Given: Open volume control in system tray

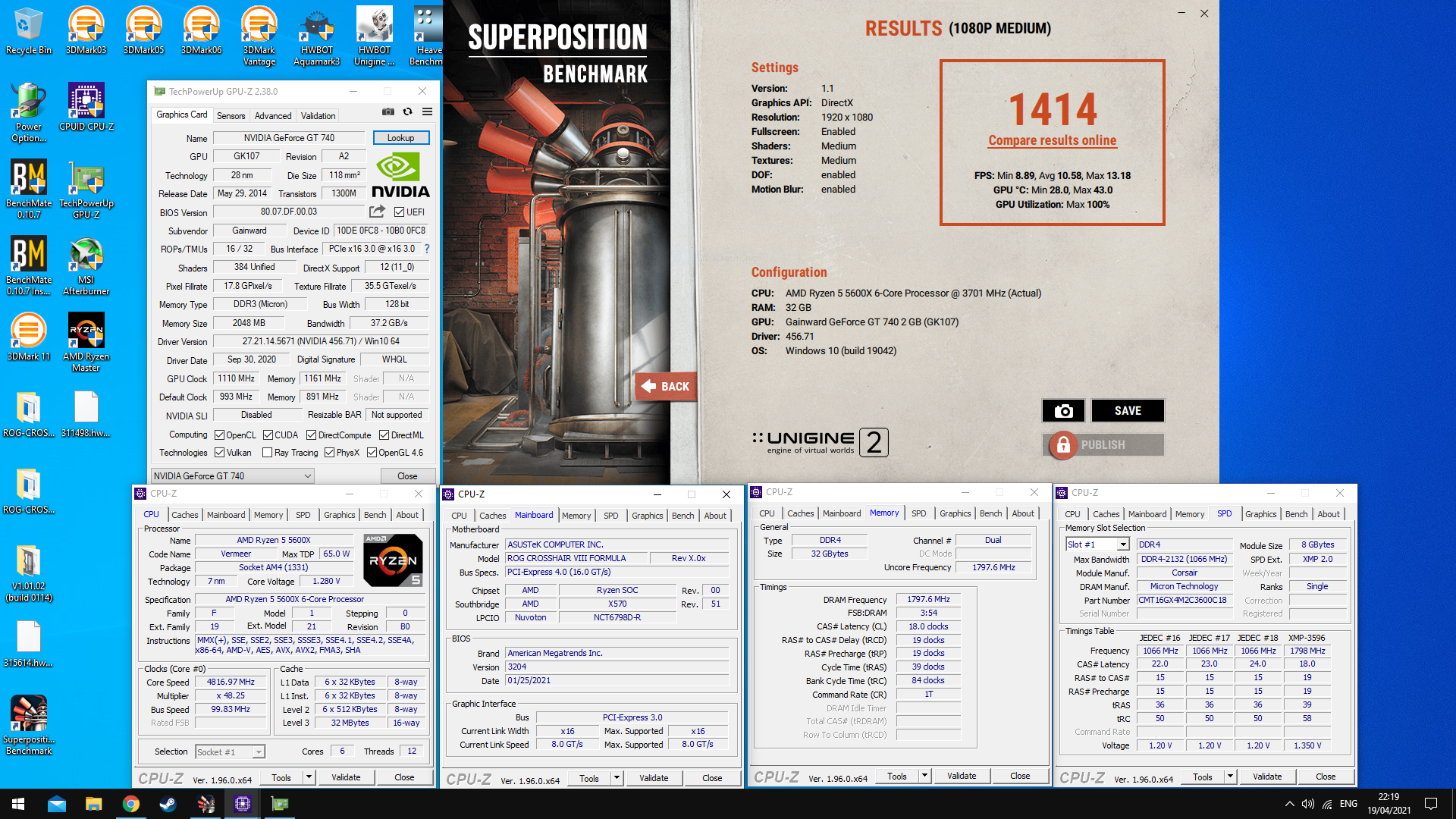Looking at the screenshot, I should [x=1308, y=804].
